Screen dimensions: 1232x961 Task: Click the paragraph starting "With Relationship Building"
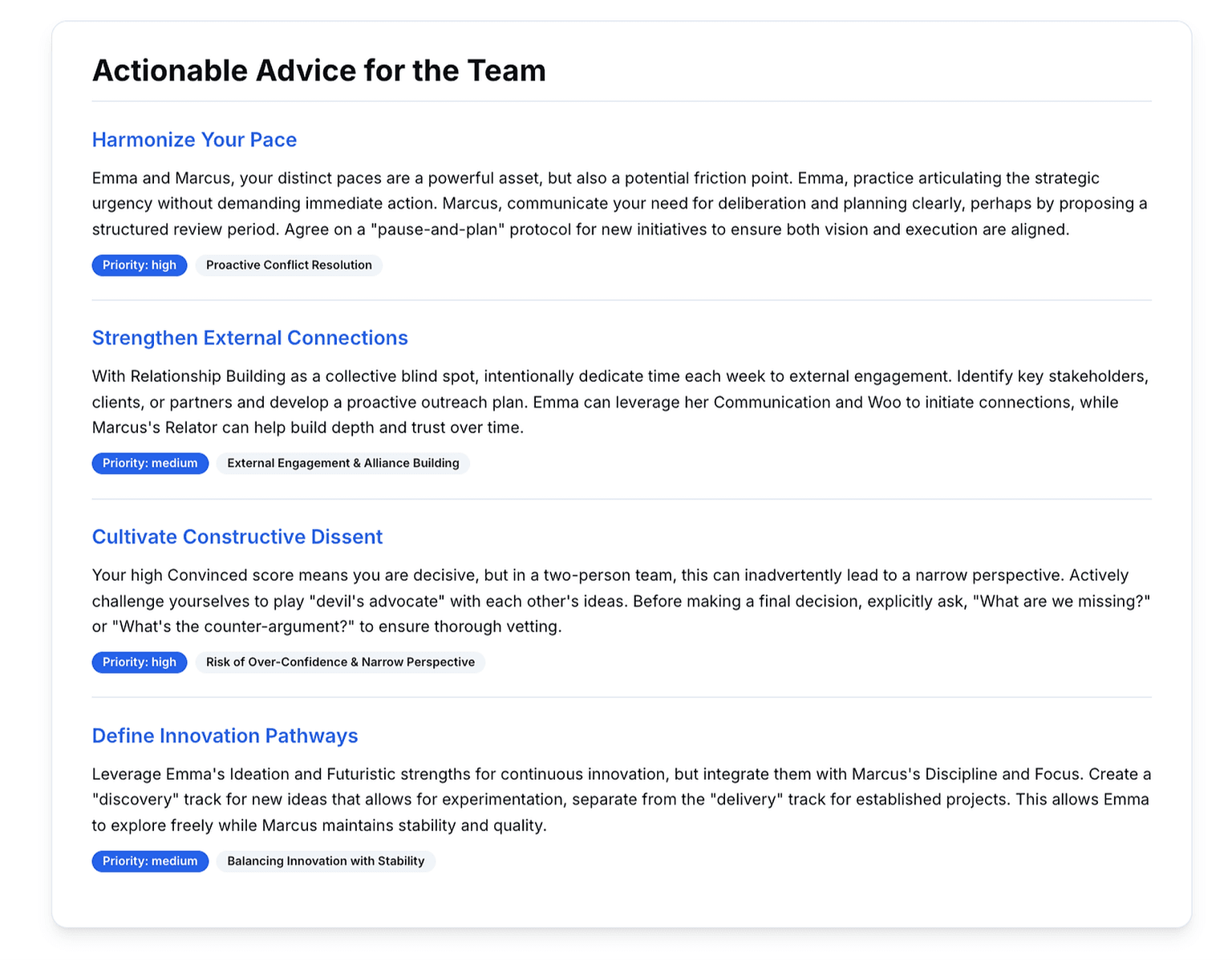pyautogui.click(x=619, y=402)
